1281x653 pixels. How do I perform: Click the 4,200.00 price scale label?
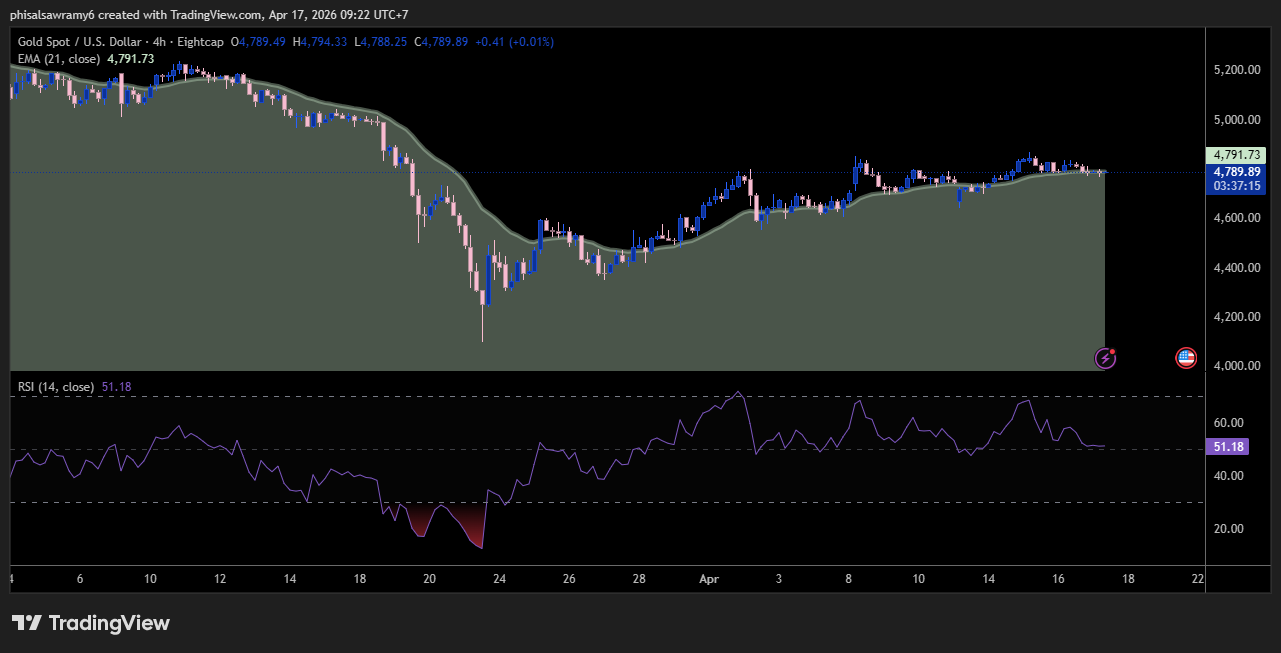point(1237,317)
